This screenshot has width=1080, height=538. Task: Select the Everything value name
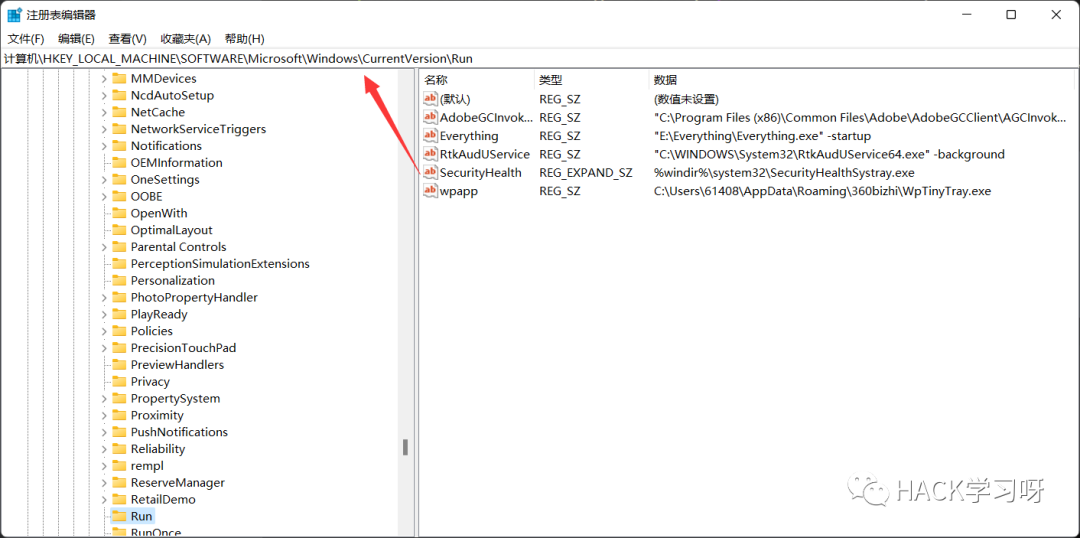[469, 136]
